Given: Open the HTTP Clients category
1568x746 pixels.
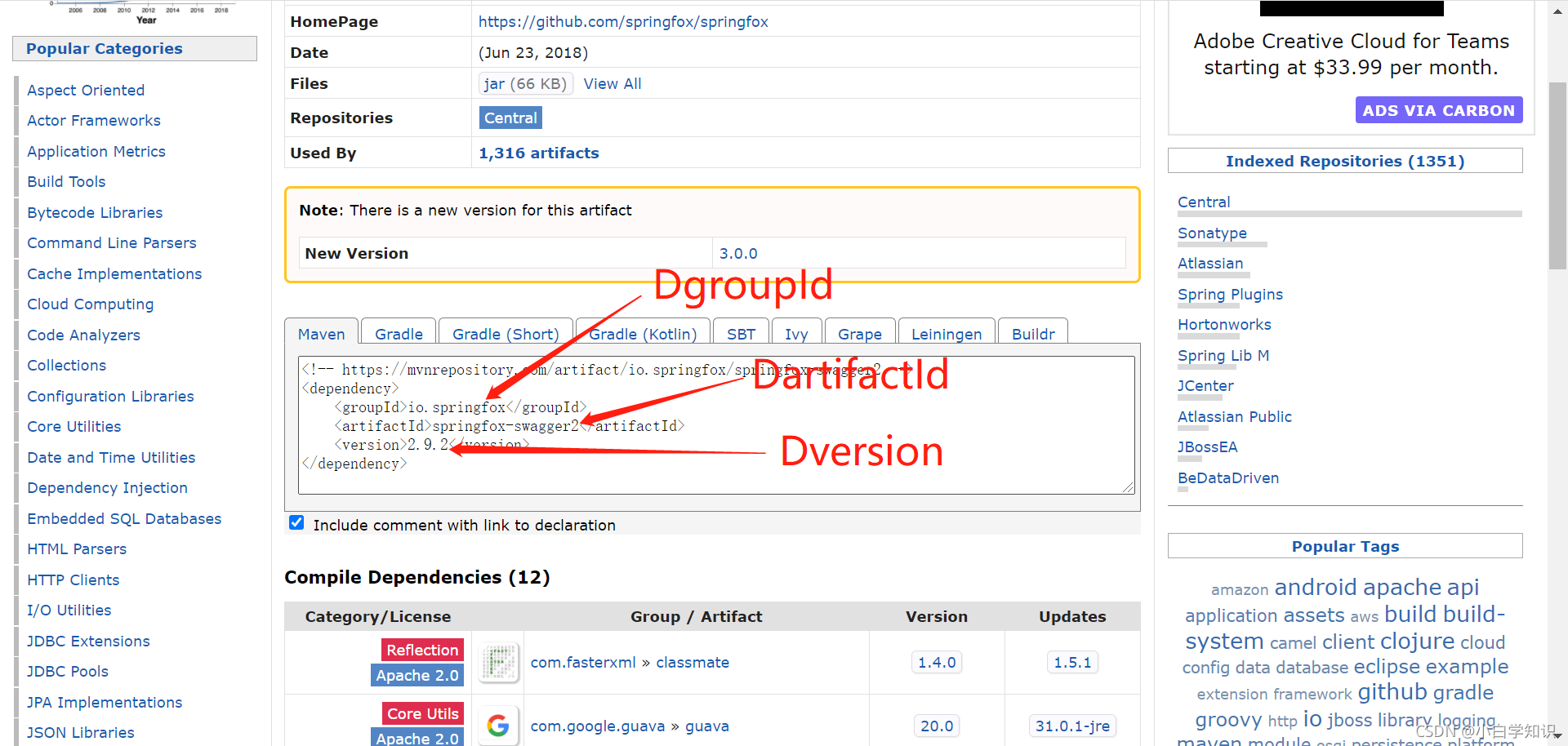Looking at the screenshot, I should (73, 580).
